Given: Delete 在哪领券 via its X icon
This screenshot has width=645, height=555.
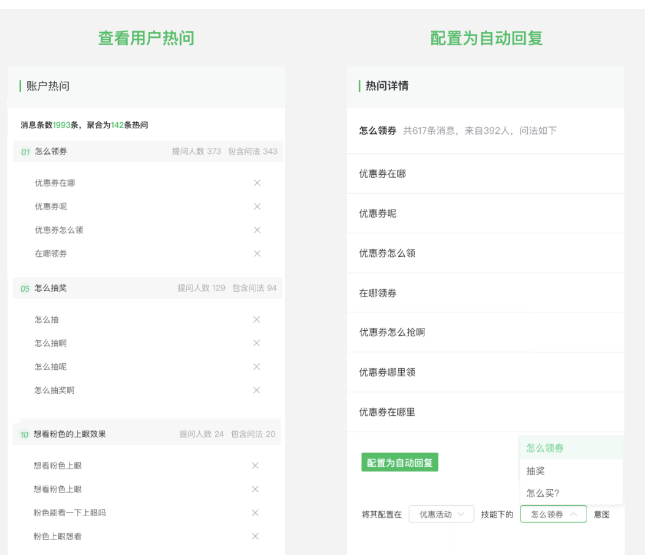Looking at the screenshot, I should pyautogui.click(x=257, y=253).
